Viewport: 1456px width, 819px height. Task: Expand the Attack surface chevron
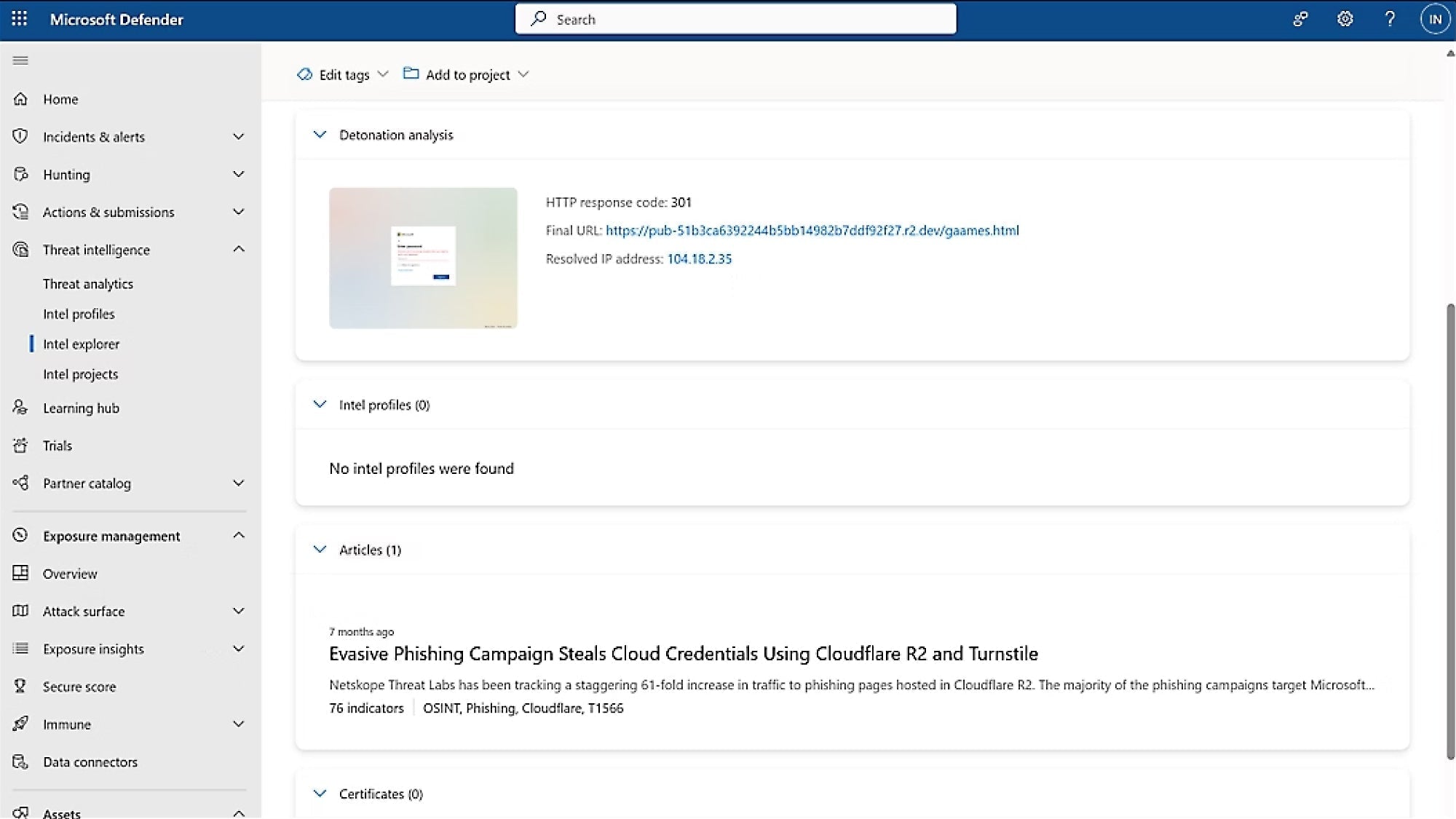238,611
